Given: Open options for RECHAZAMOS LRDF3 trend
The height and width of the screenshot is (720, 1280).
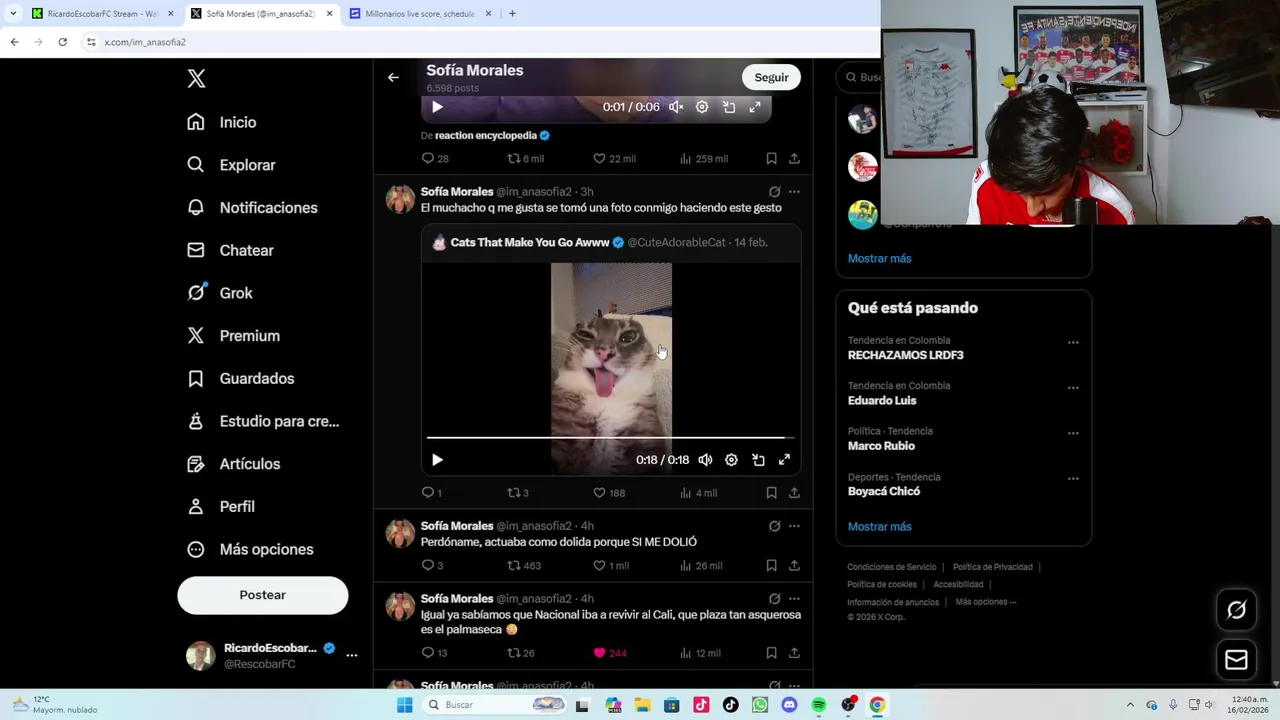Looking at the screenshot, I should (x=1073, y=343).
